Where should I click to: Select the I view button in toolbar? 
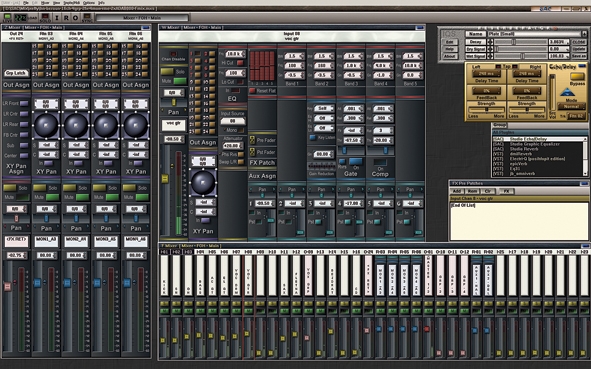coord(57,17)
